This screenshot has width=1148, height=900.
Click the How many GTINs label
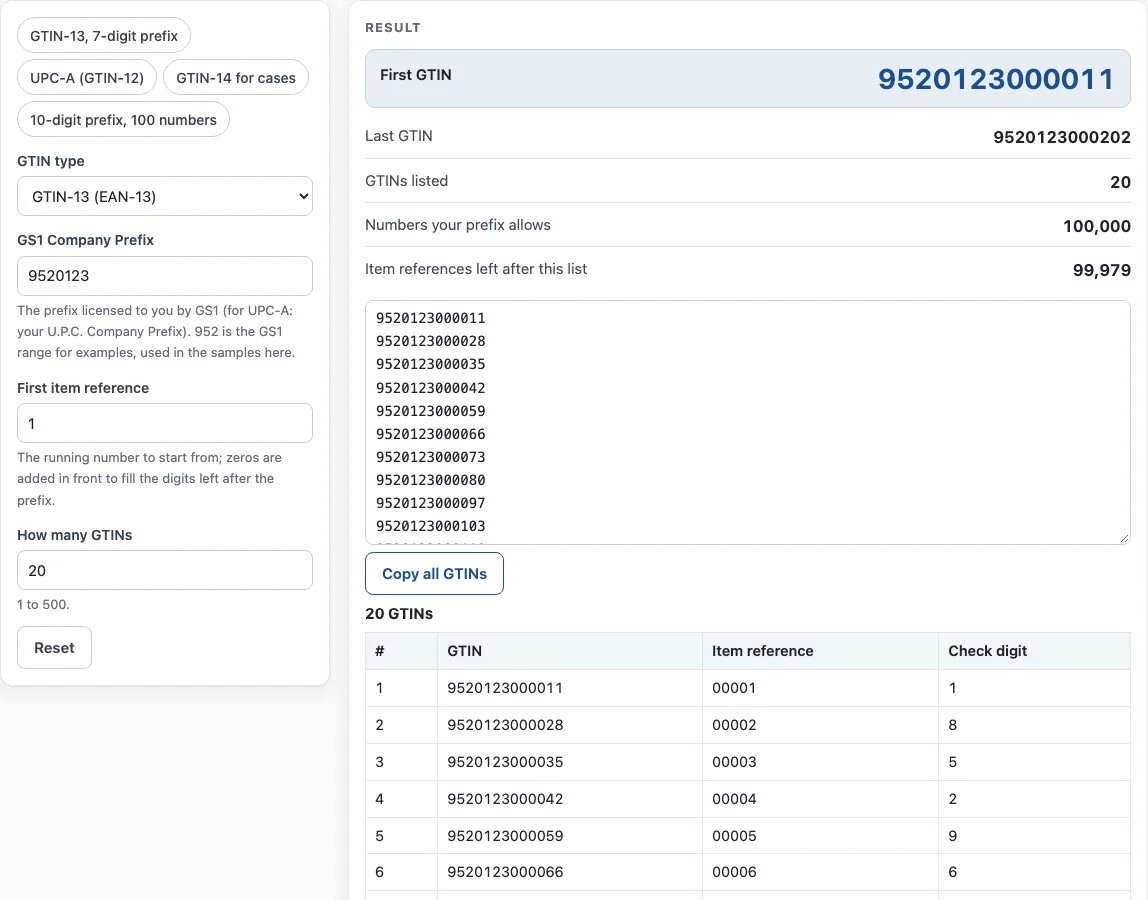[x=75, y=535]
